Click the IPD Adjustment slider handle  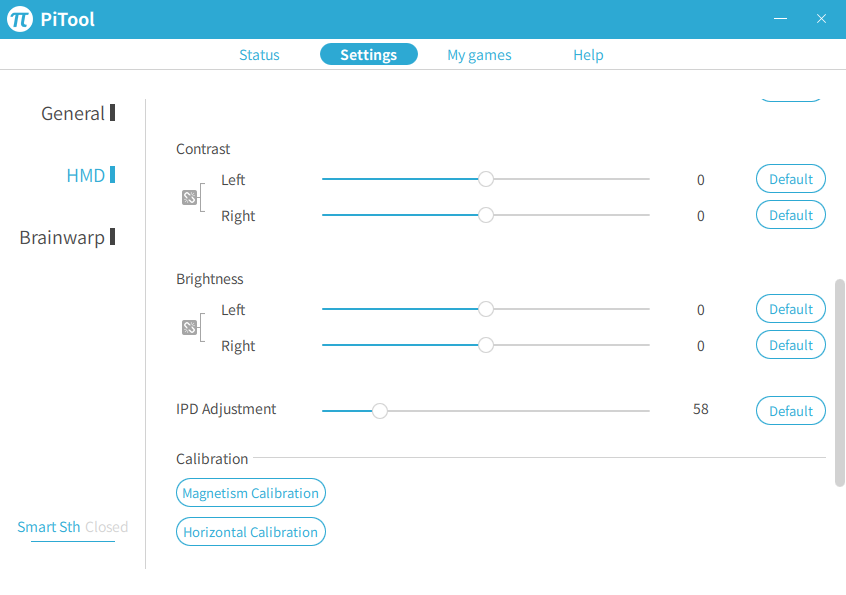(x=380, y=410)
